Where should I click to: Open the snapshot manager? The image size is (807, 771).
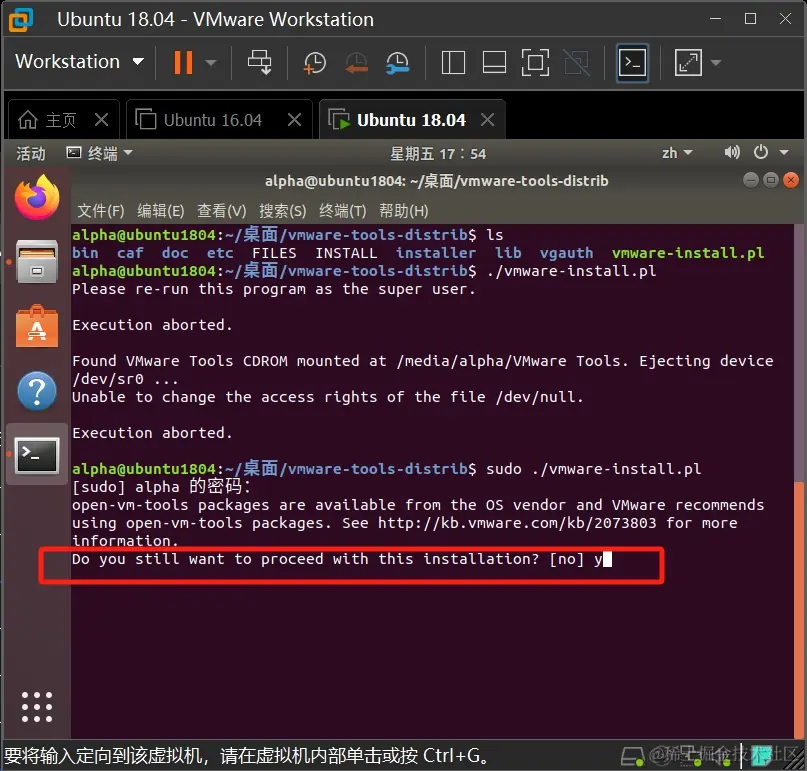click(x=397, y=63)
